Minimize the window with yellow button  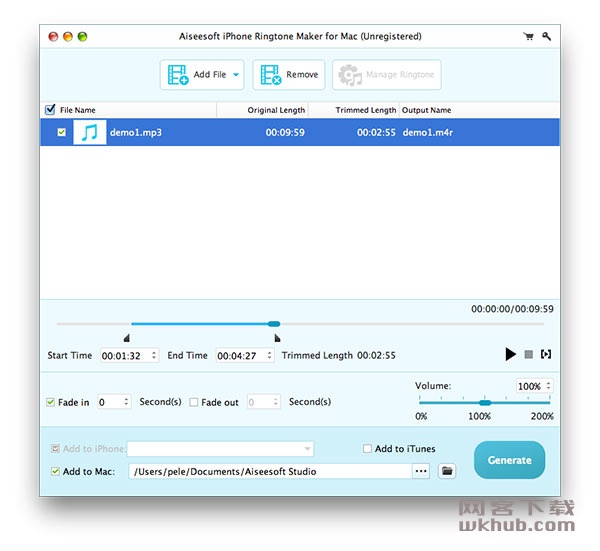coord(68,36)
